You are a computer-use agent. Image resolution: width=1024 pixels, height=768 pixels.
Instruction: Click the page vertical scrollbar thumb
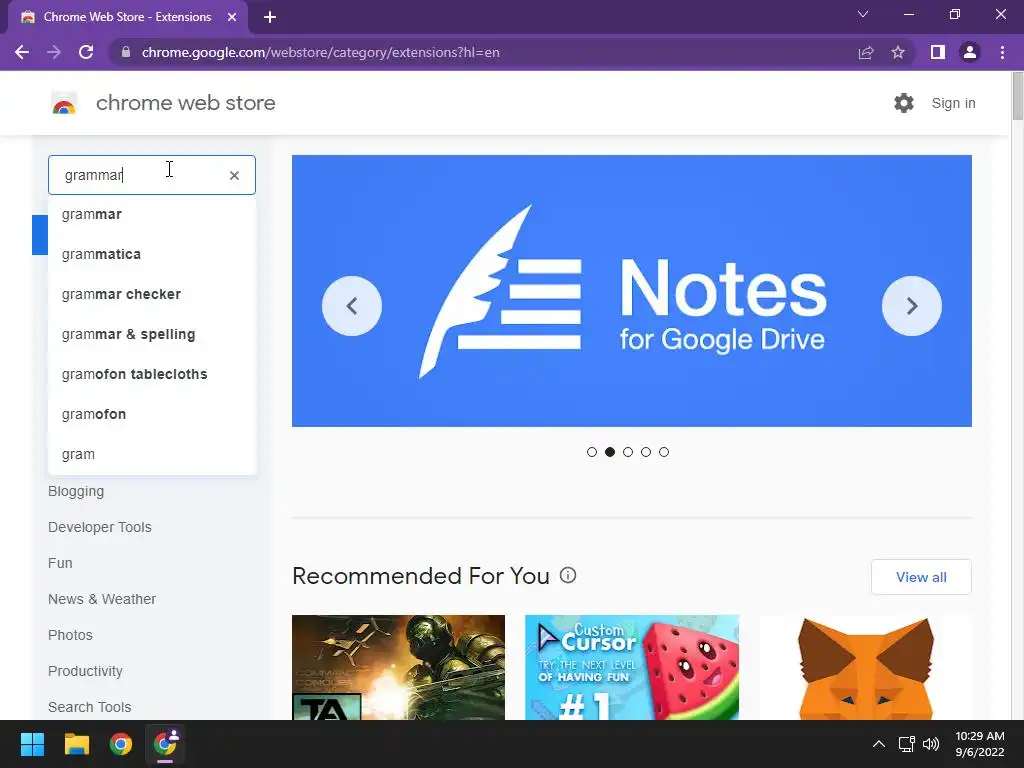[1017, 97]
